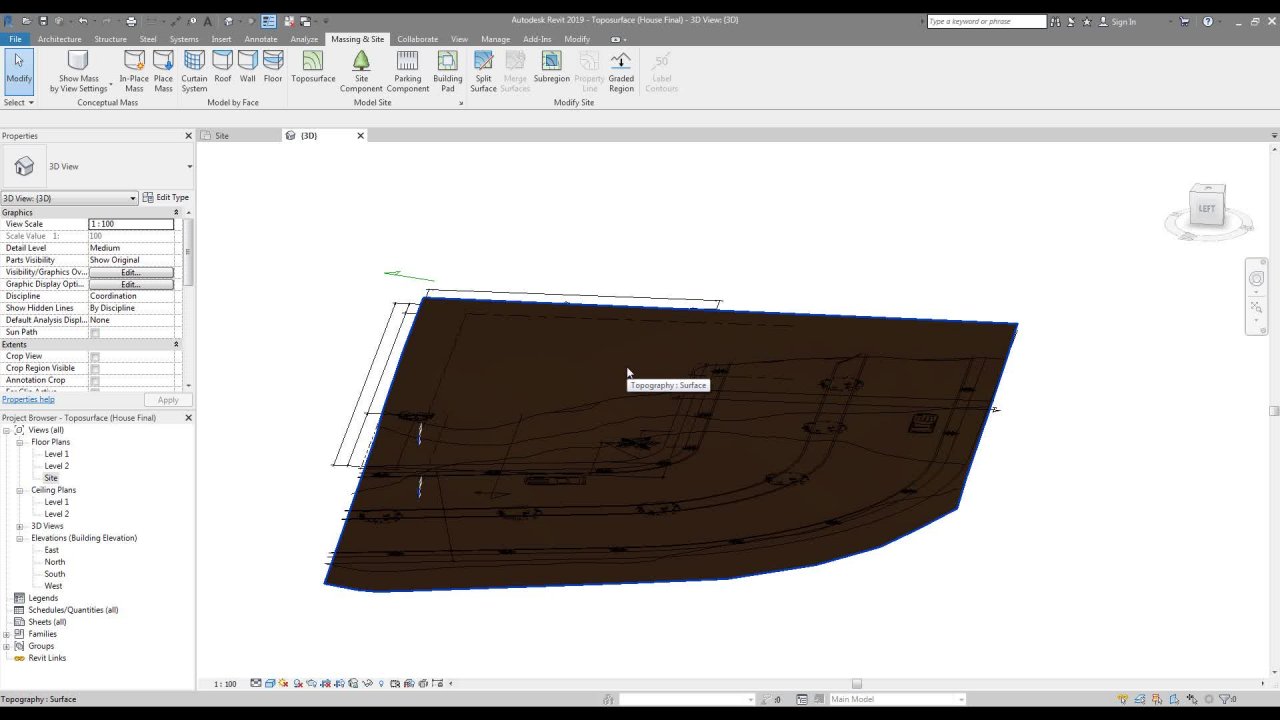Image resolution: width=1280 pixels, height=720 pixels.
Task: Open the Architecture ribbon tab
Action: pos(59,39)
